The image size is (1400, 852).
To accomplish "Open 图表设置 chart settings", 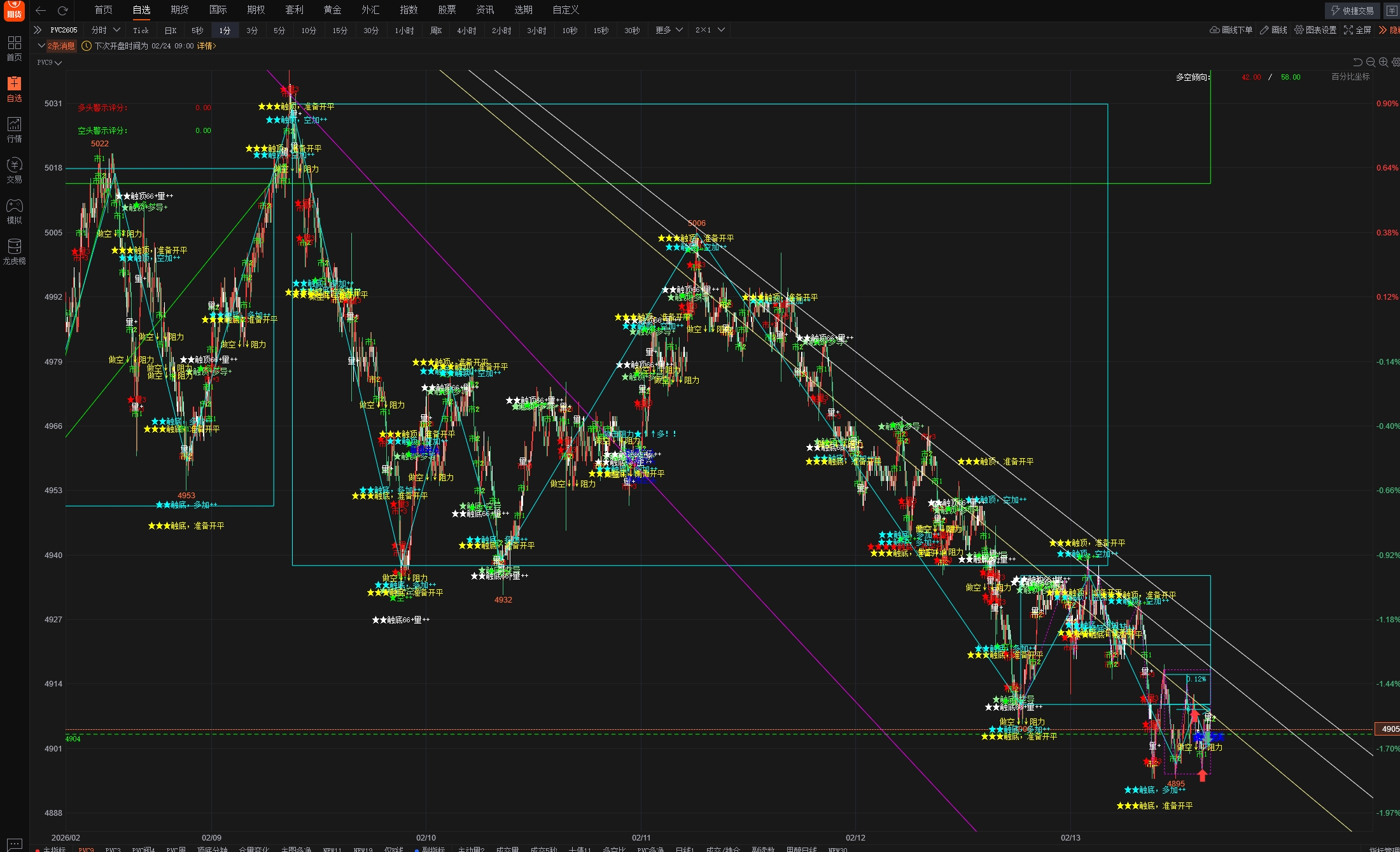I will tap(1315, 30).
